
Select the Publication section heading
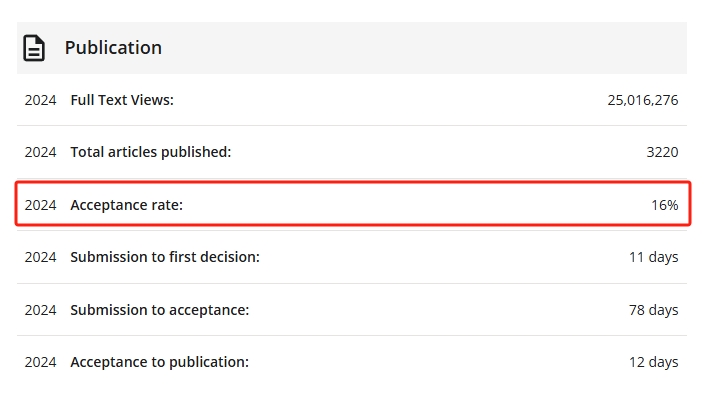(113, 48)
